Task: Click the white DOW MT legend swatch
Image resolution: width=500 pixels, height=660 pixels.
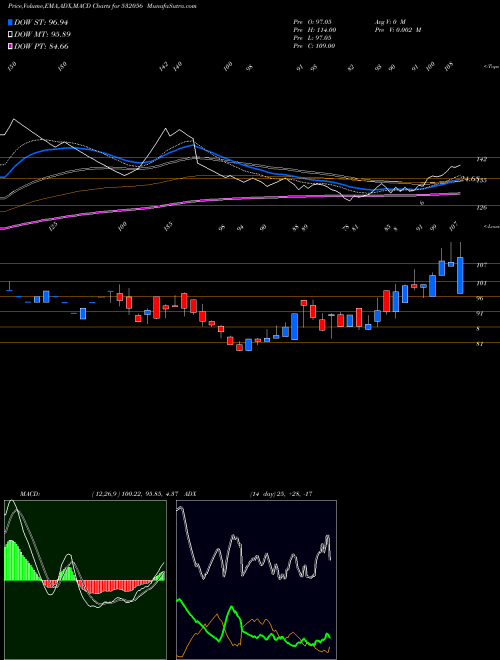Action: point(10,35)
